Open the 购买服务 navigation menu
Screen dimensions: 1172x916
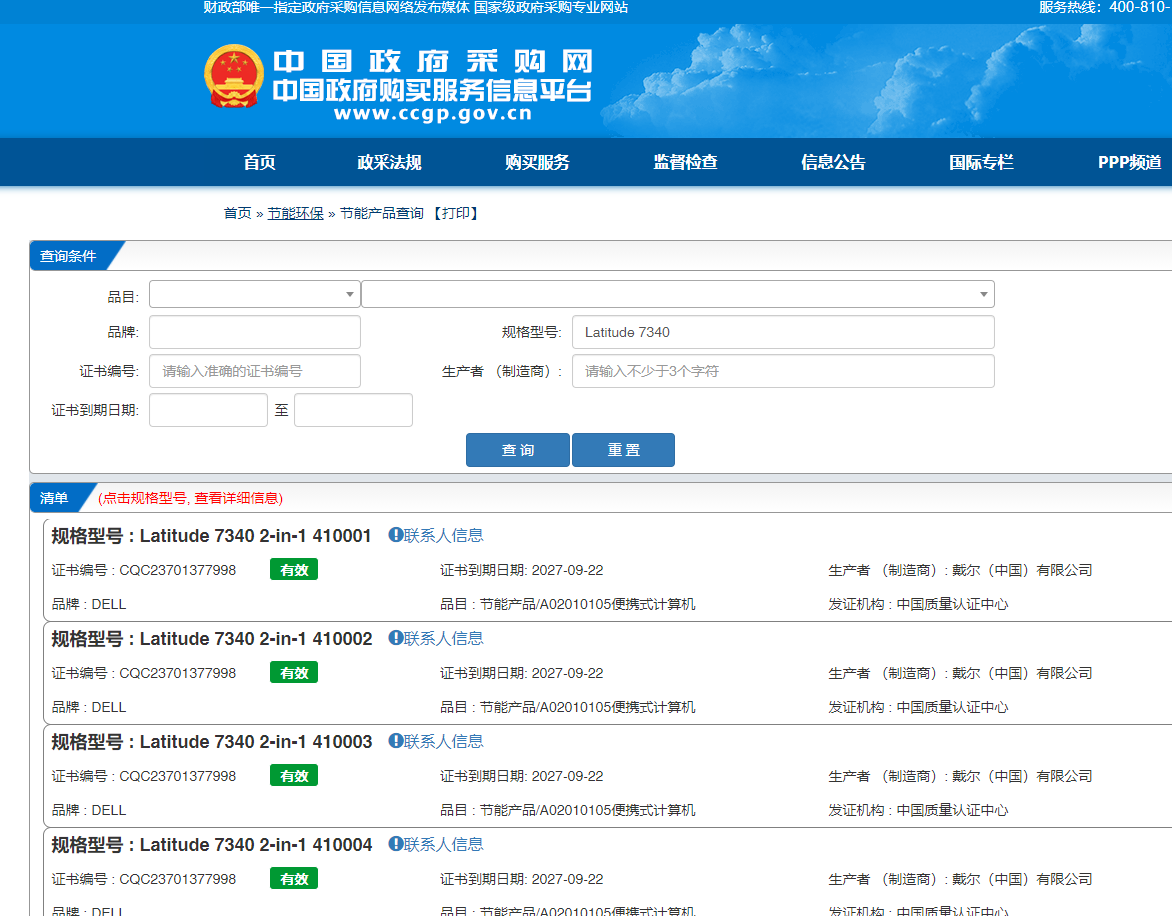pyautogui.click(x=537, y=162)
